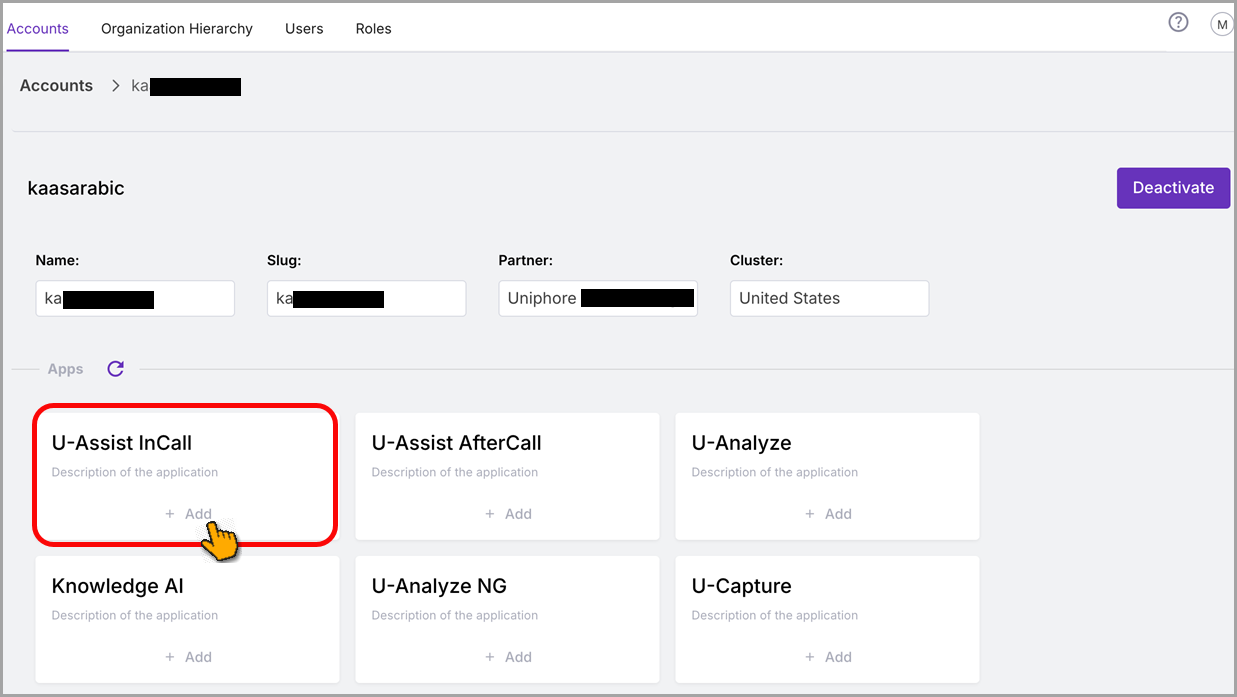Click the Deactivate button
Viewport: 1237px width, 697px height.
click(x=1173, y=188)
